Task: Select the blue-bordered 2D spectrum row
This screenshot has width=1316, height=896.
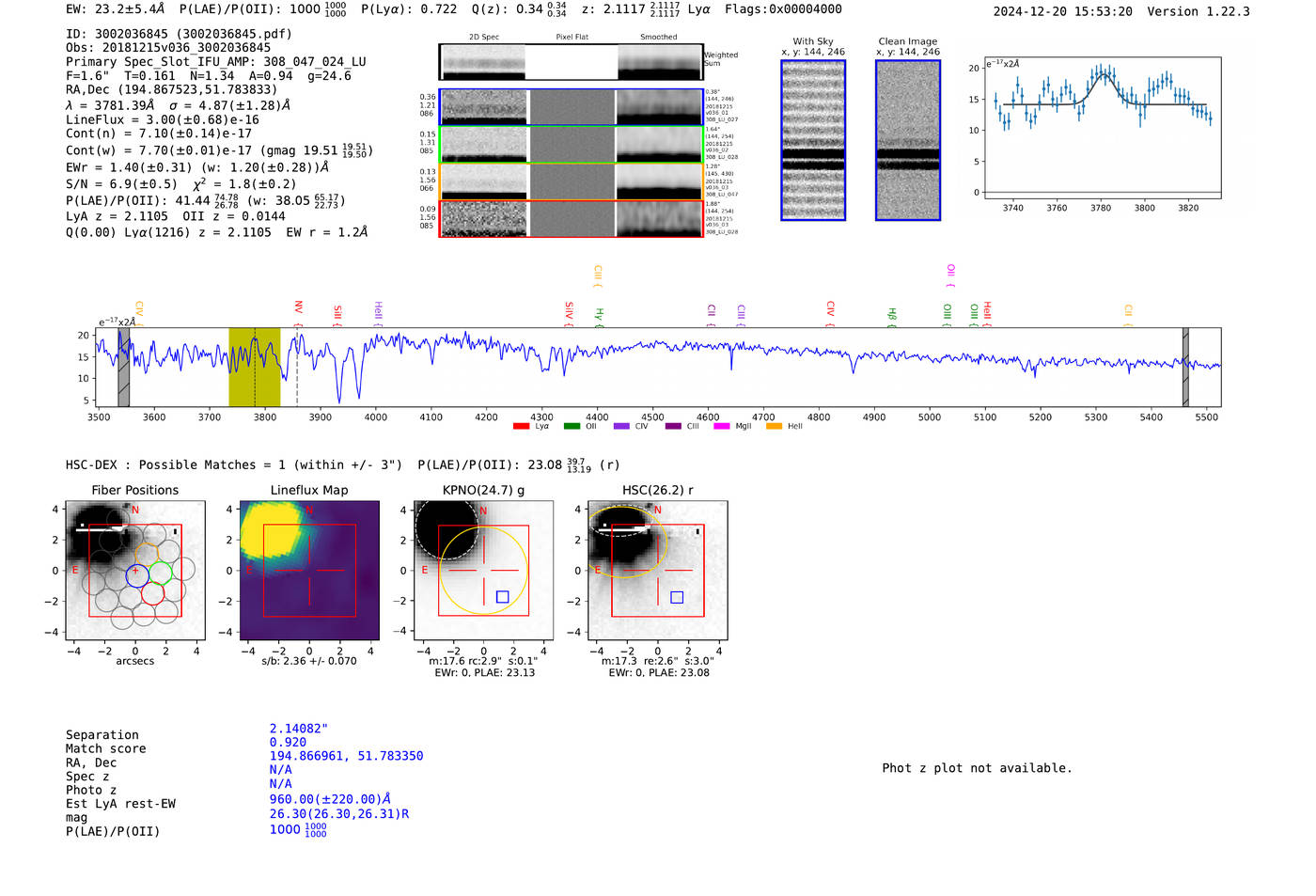Action: 572,107
